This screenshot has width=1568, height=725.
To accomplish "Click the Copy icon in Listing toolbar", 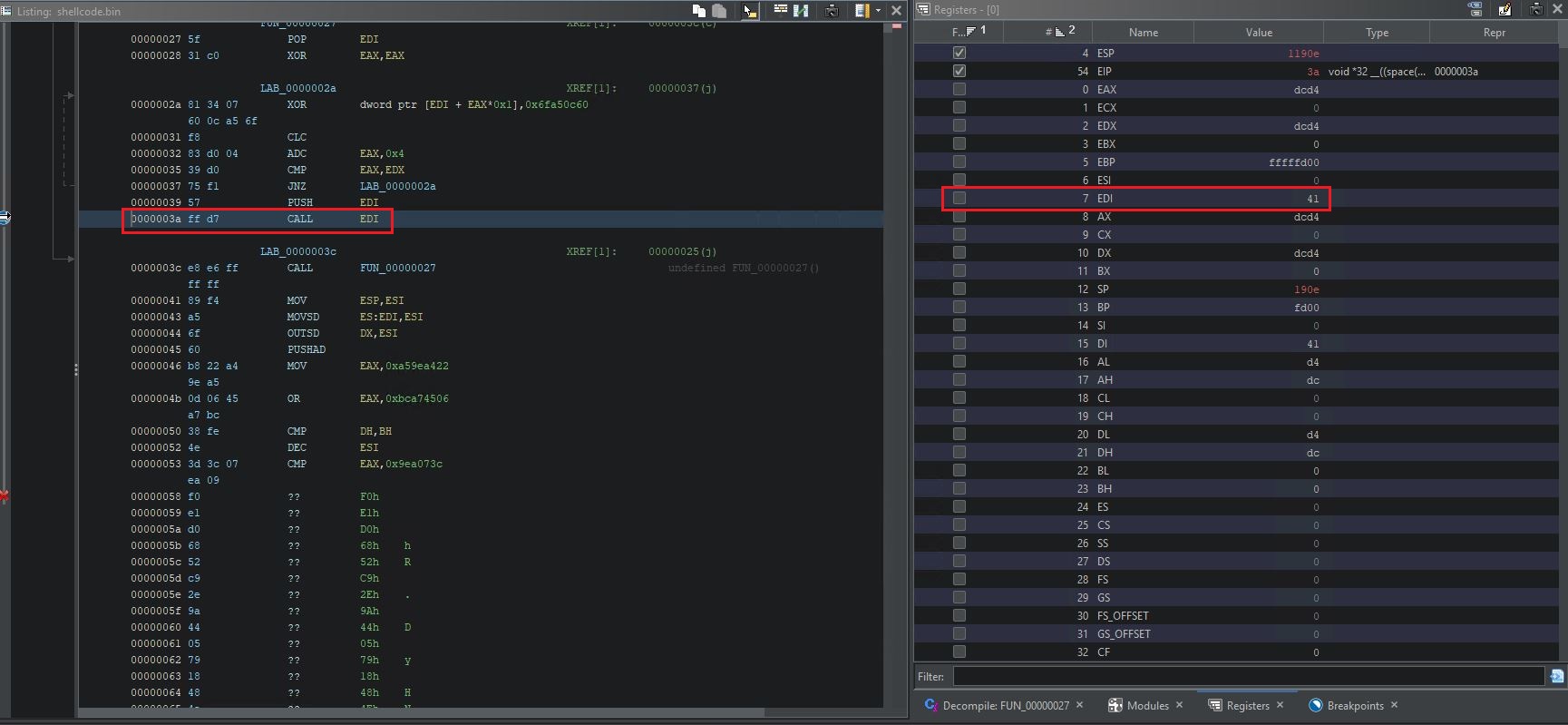I will [698, 11].
